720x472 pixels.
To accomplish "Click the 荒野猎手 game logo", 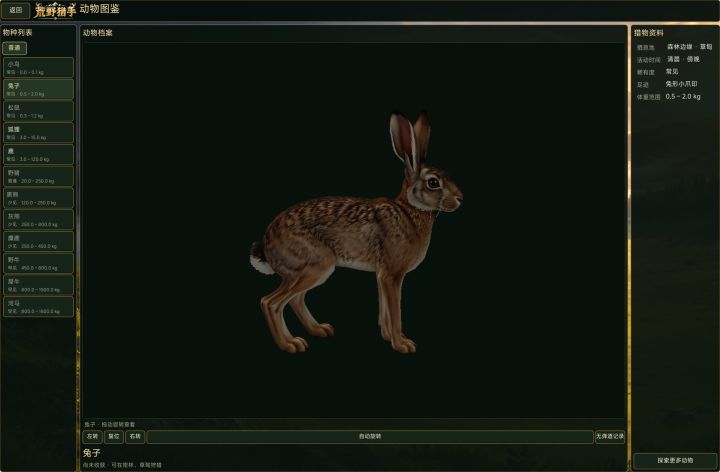I will click(55, 11).
